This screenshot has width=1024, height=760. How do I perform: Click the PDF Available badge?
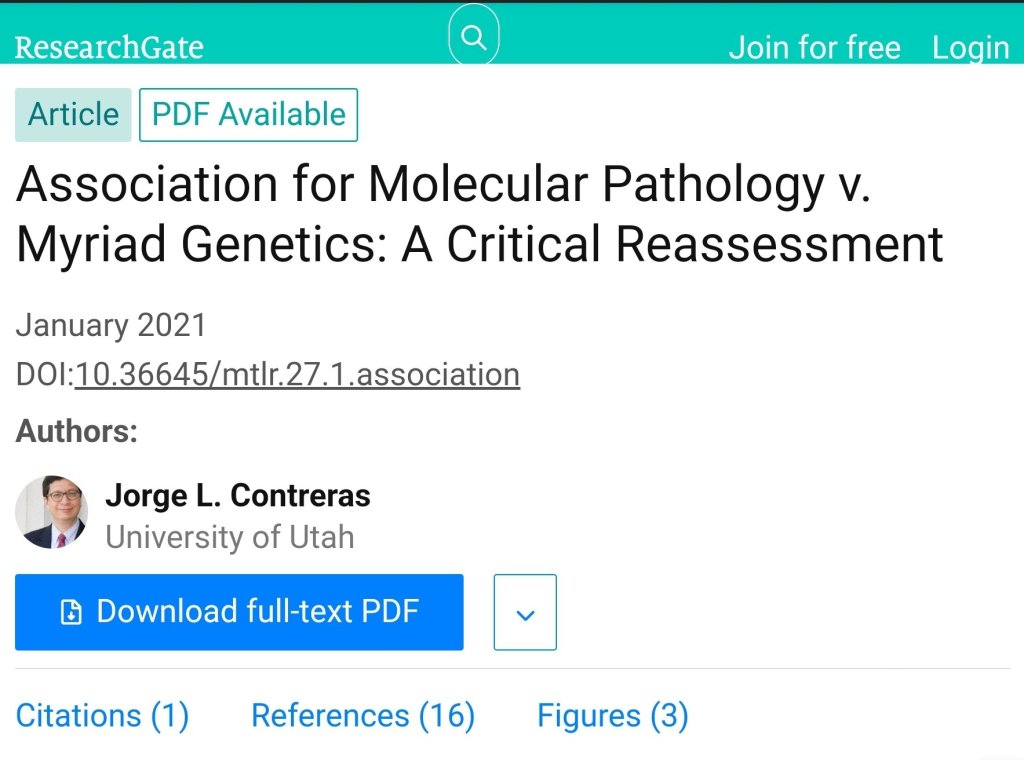pos(248,115)
